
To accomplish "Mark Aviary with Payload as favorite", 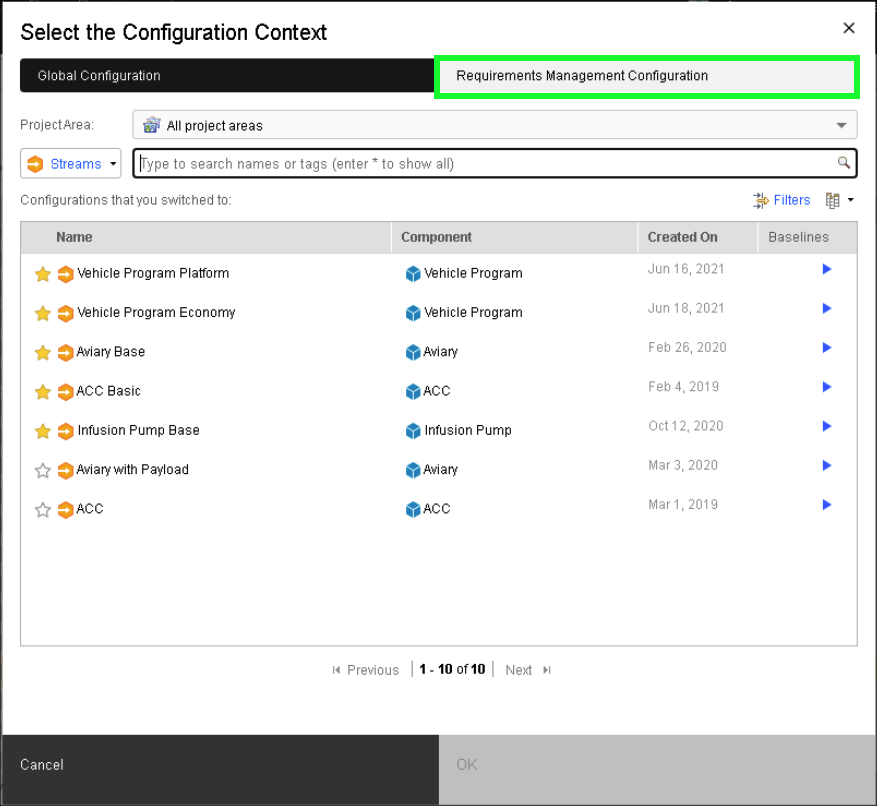I will [x=43, y=470].
